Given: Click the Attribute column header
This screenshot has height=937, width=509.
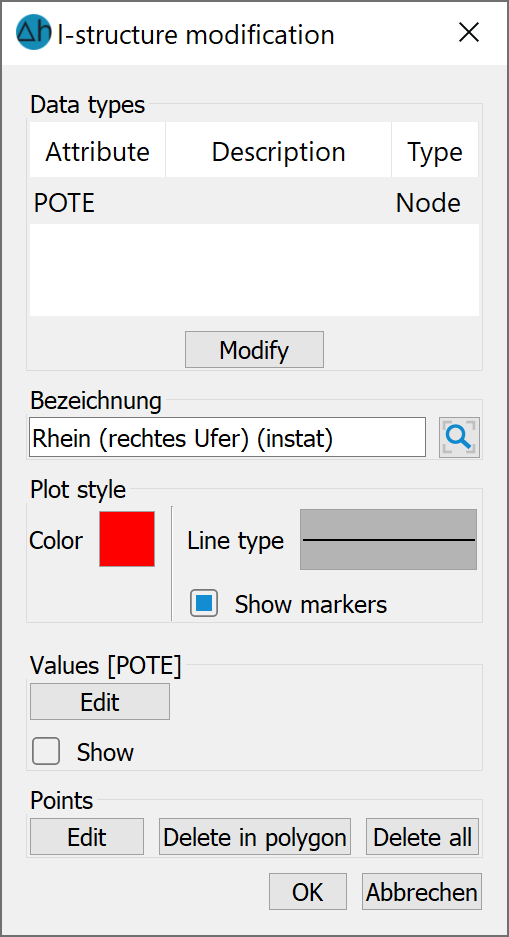Looking at the screenshot, I should tap(97, 152).
